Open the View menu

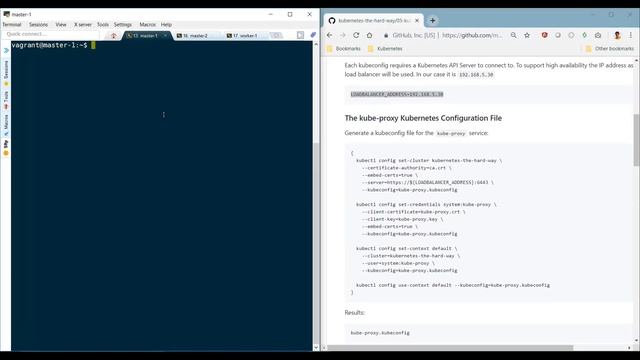coord(61,24)
